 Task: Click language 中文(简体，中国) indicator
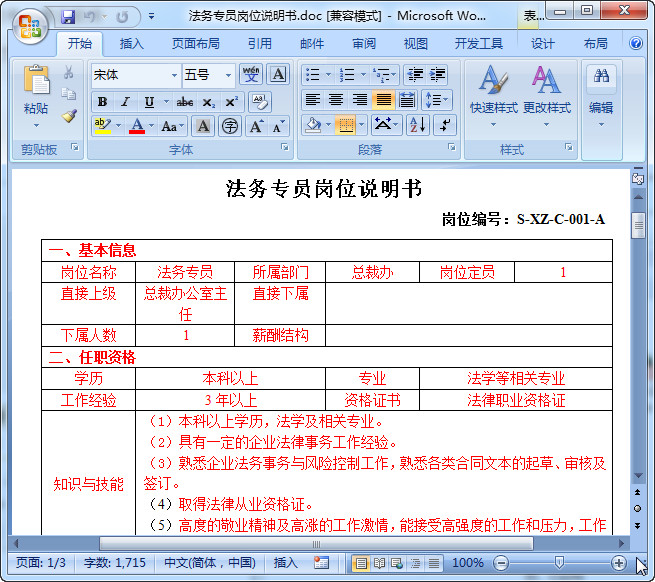pyautogui.click(x=210, y=563)
